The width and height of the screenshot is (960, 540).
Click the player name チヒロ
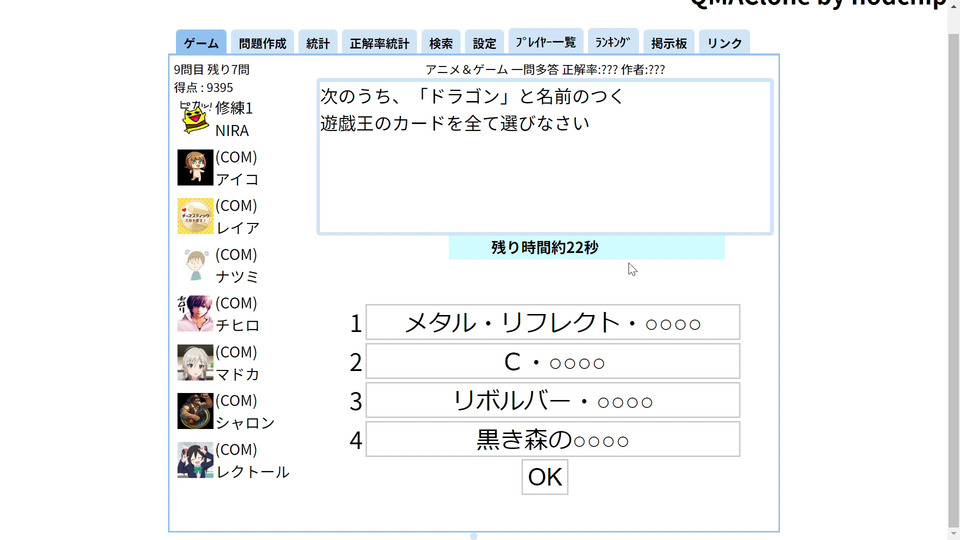[x=238, y=325]
